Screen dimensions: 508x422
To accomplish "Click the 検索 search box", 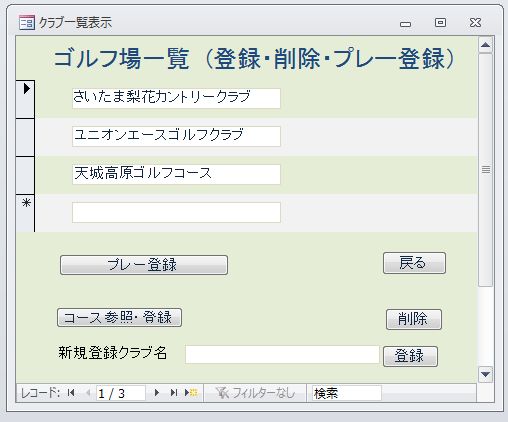I will coord(347,393).
